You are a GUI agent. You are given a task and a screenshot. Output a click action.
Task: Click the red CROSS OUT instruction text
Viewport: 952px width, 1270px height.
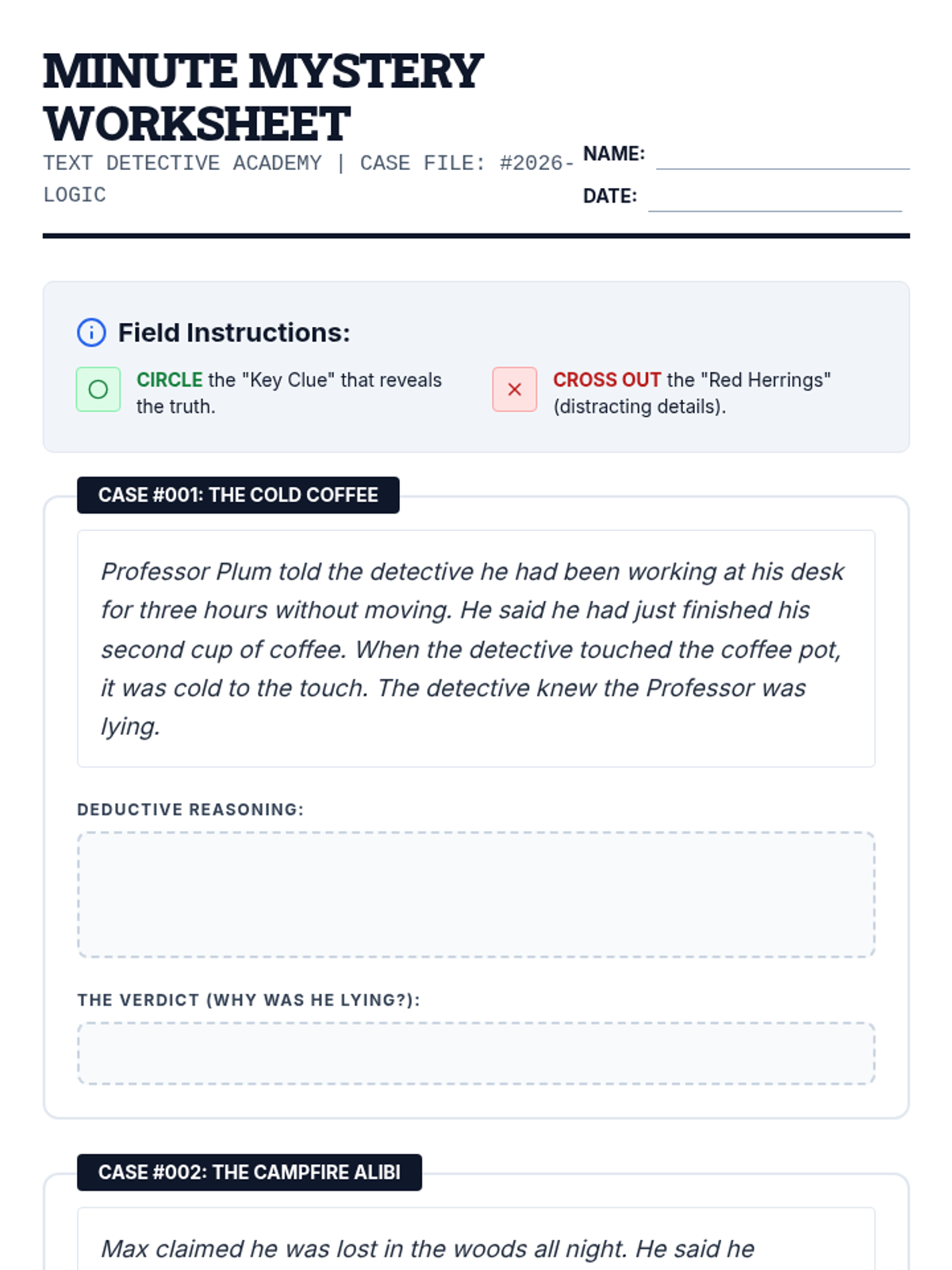tap(607, 380)
